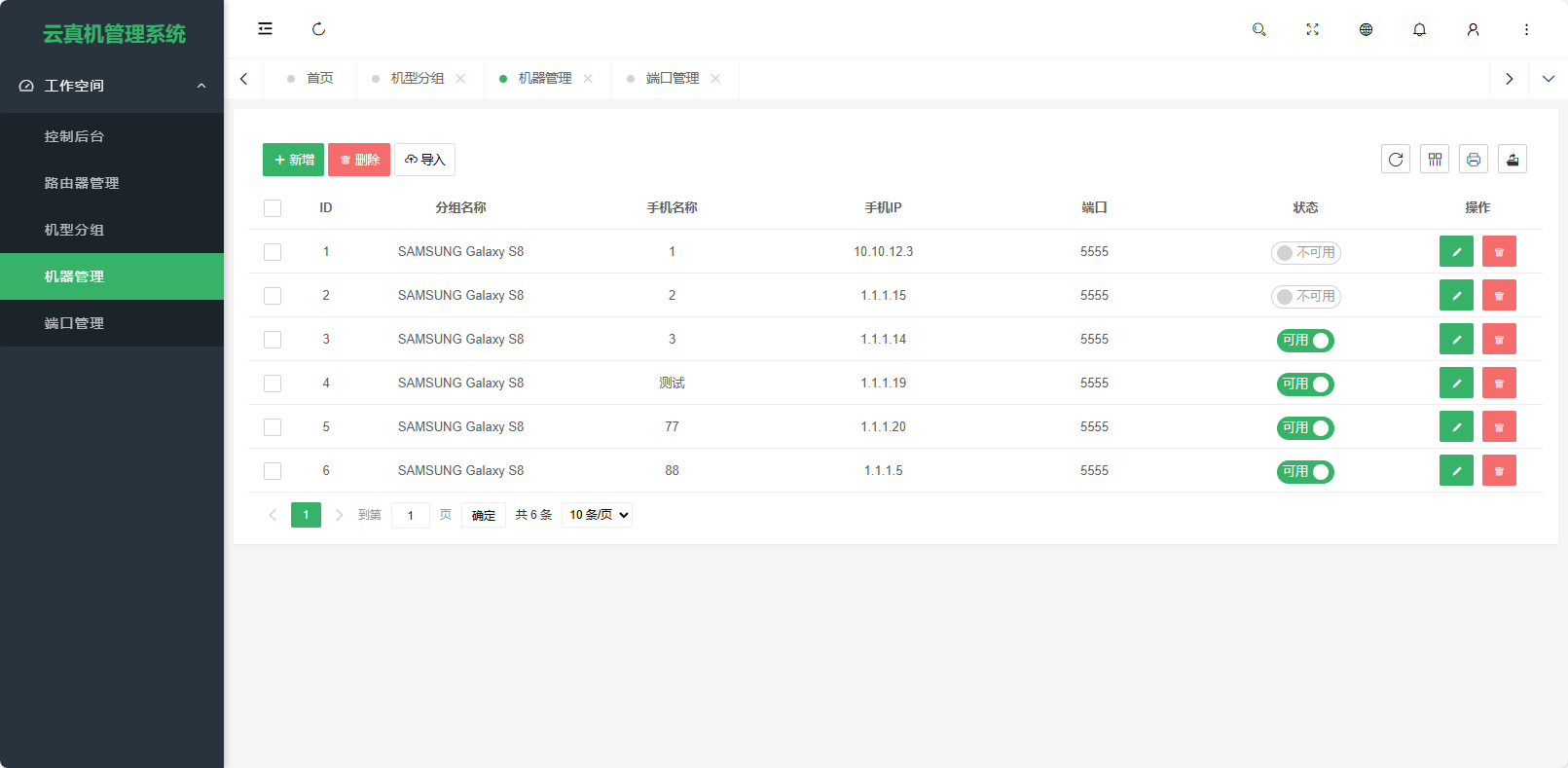
Task: Switch to the 端口管理 tab
Action: (x=672, y=79)
